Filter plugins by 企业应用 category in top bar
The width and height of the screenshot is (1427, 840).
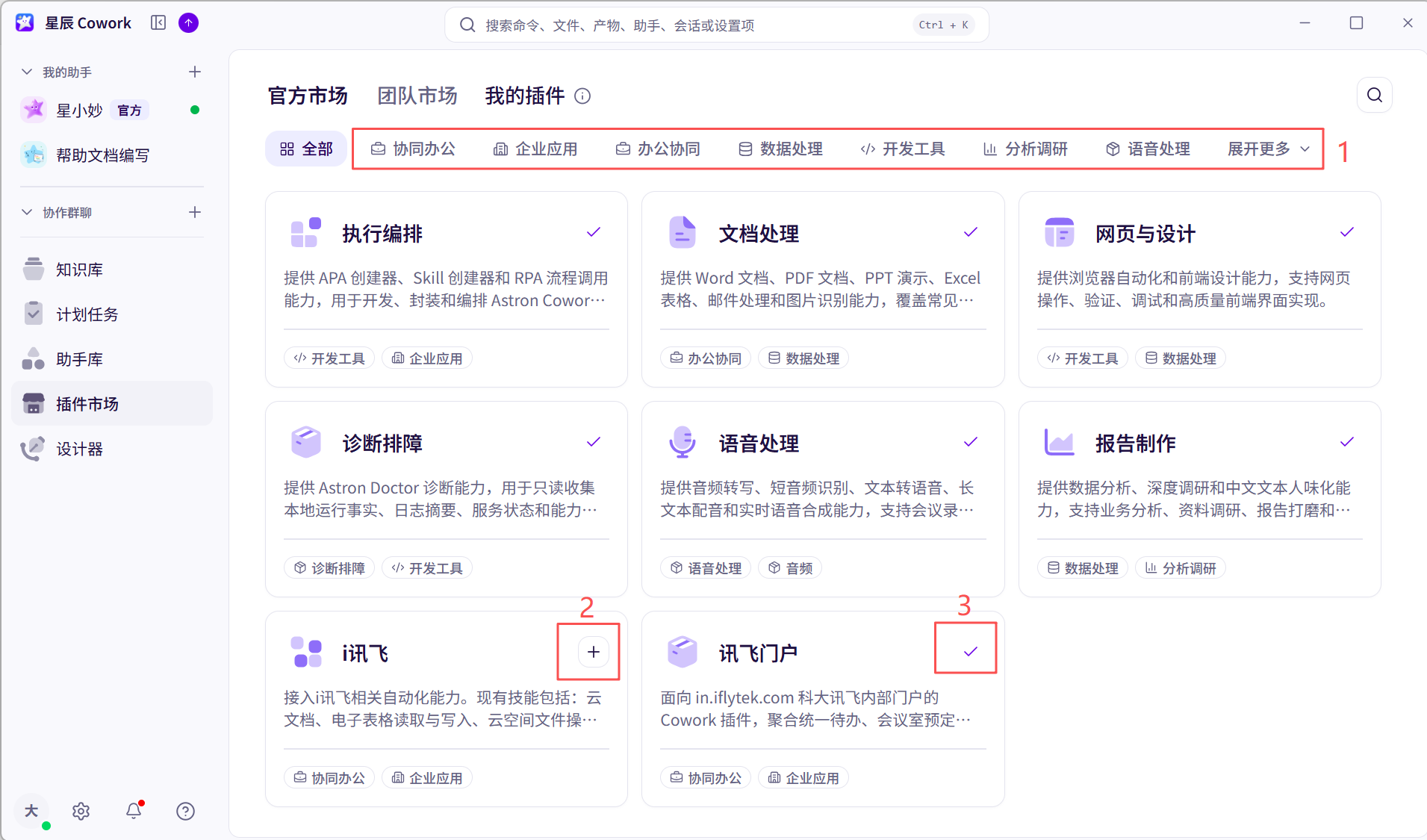(535, 149)
